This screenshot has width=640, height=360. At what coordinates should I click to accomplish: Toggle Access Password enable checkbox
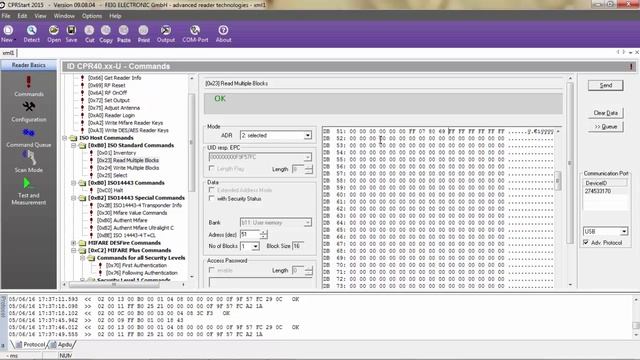pyautogui.click(x=211, y=270)
